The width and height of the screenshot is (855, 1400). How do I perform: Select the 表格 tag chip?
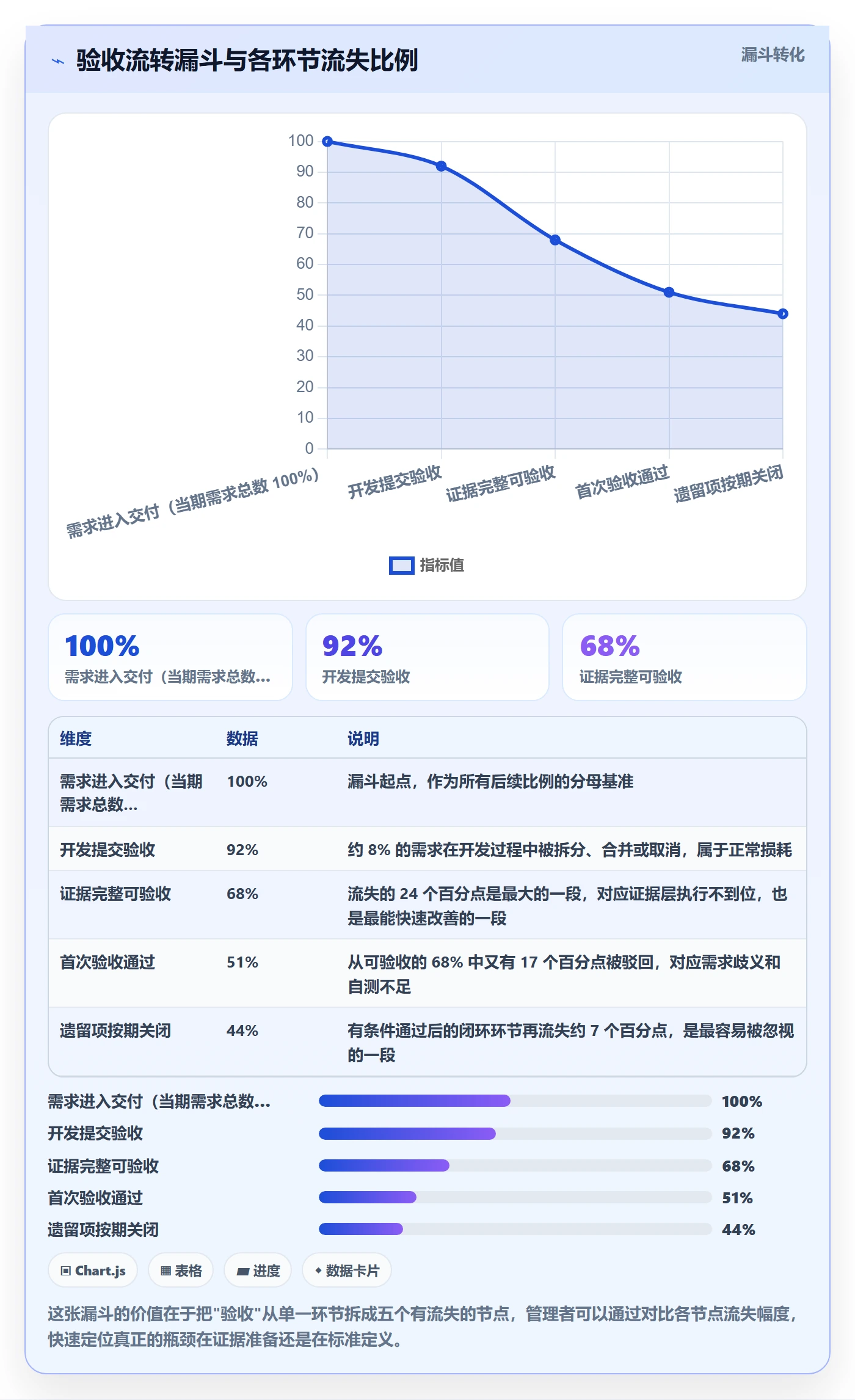pos(181,1271)
